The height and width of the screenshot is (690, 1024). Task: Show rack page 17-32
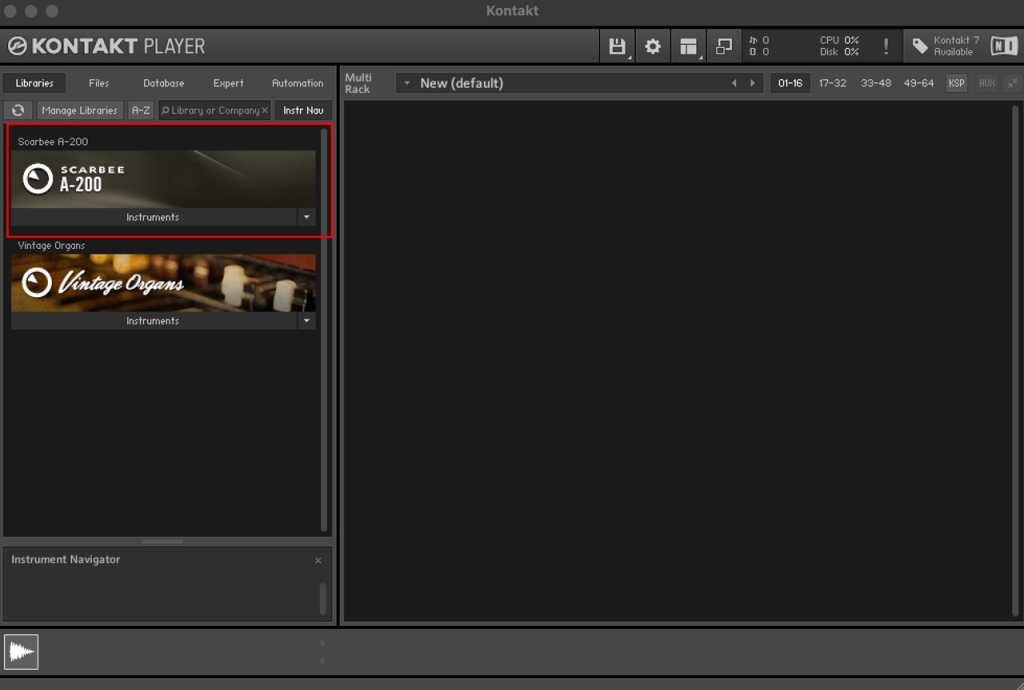click(832, 83)
